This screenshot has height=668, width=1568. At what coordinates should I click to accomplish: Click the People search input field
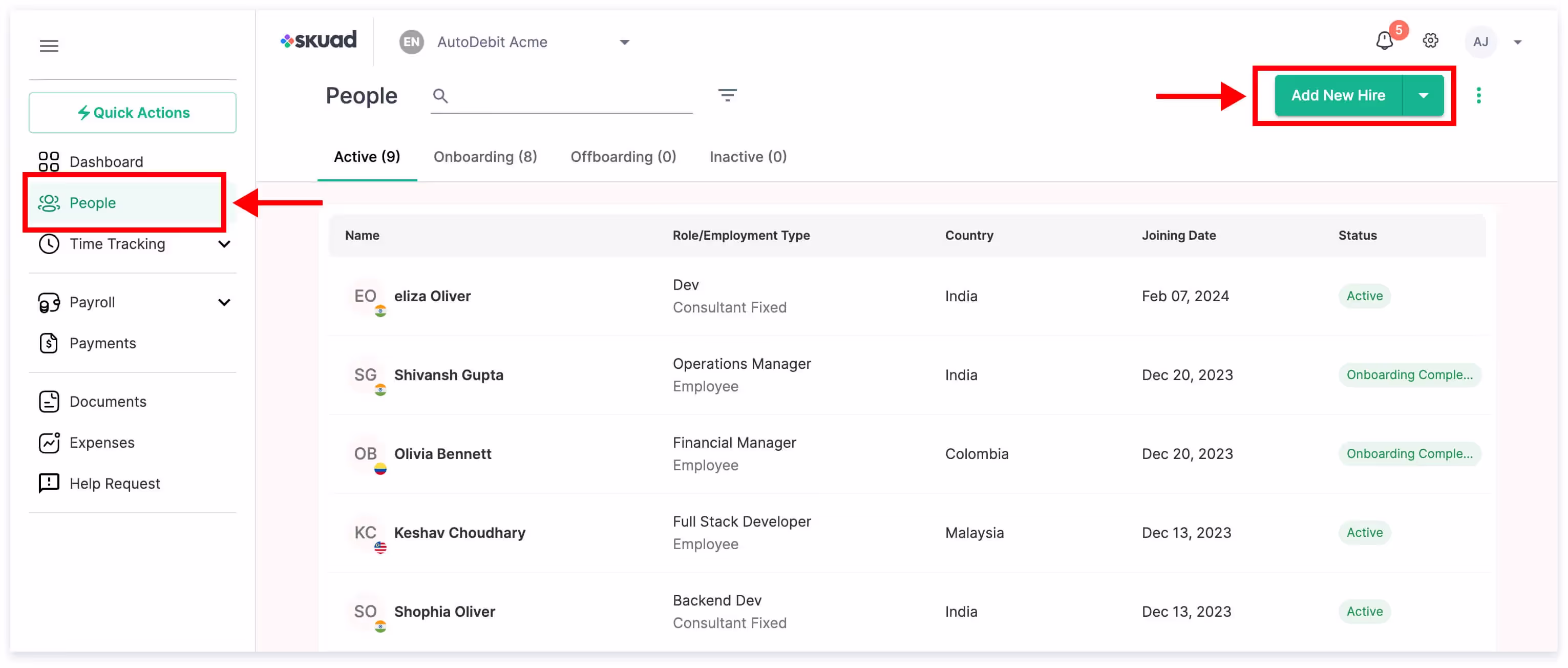(x=569, y=96)
